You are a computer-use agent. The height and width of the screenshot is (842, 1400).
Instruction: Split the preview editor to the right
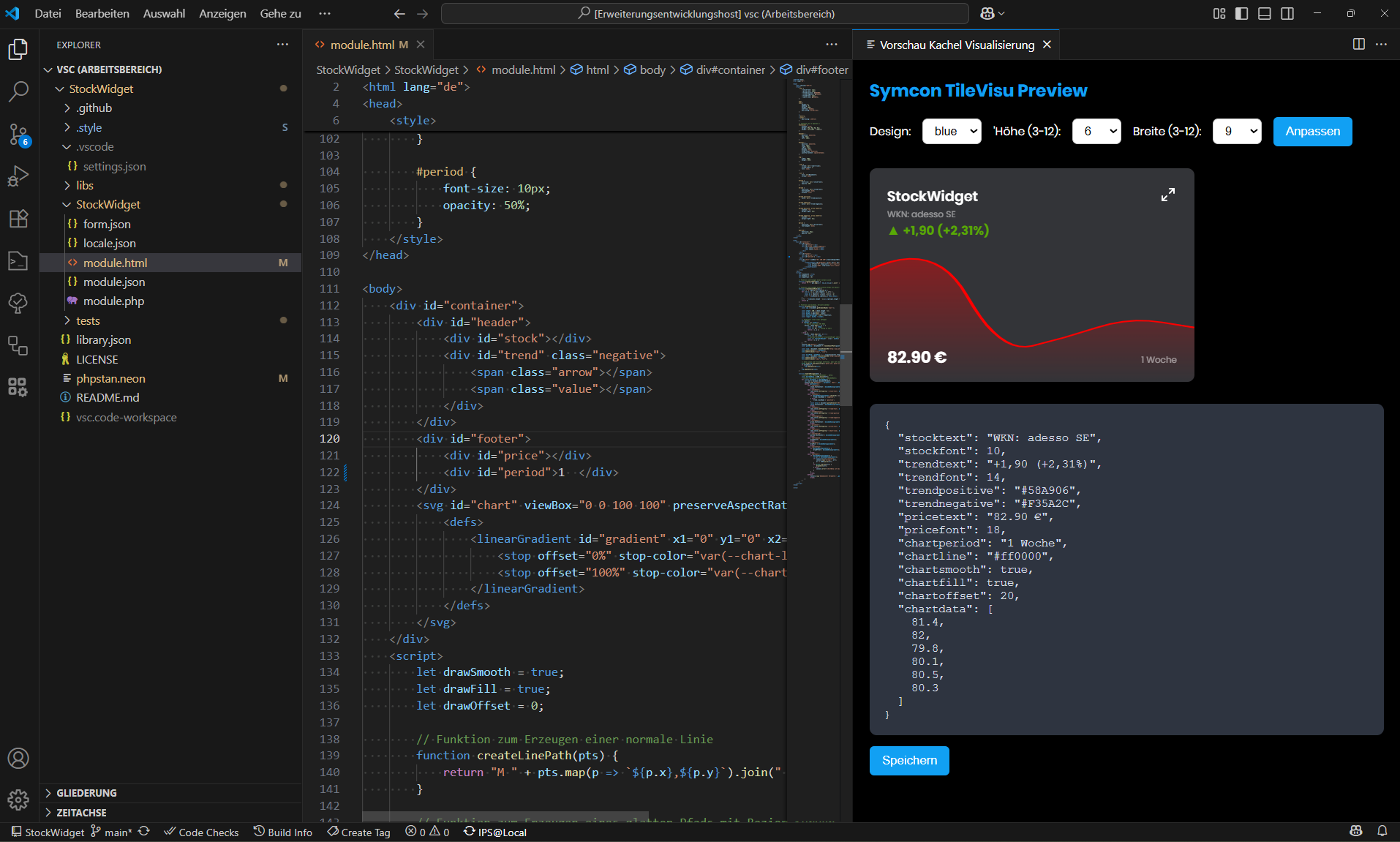pos(1358,45)
